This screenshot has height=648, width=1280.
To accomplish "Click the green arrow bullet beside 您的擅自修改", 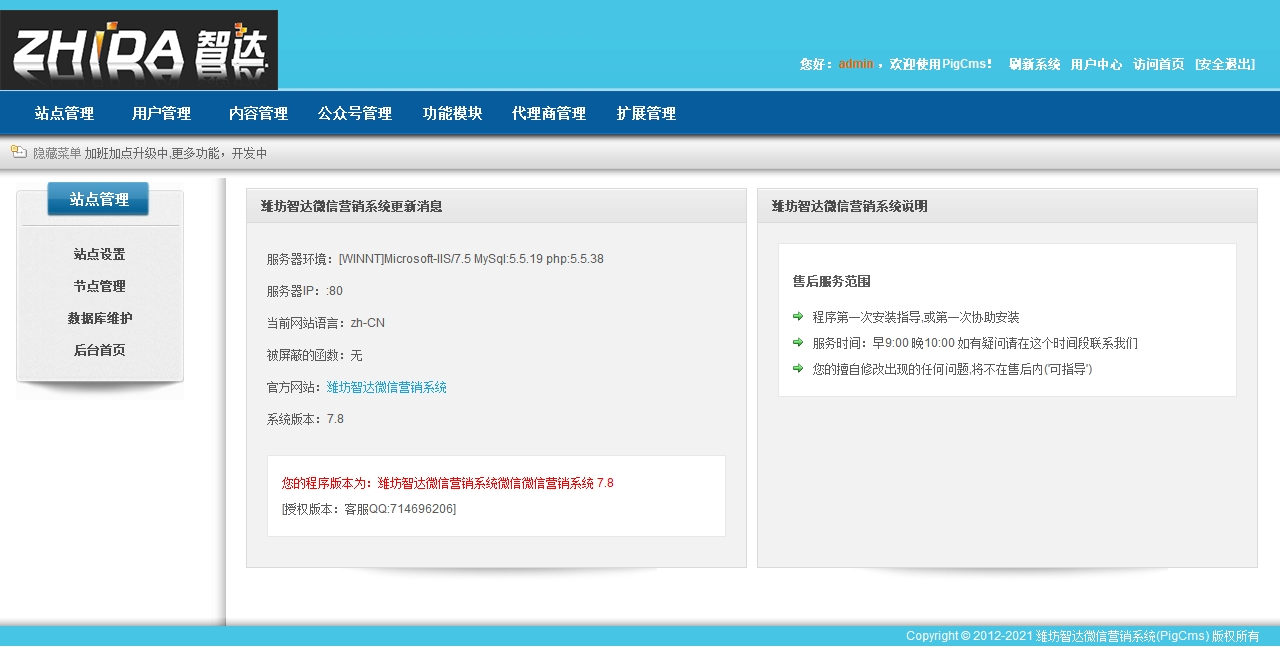I will pyautogui.click(x=798, y=368).
